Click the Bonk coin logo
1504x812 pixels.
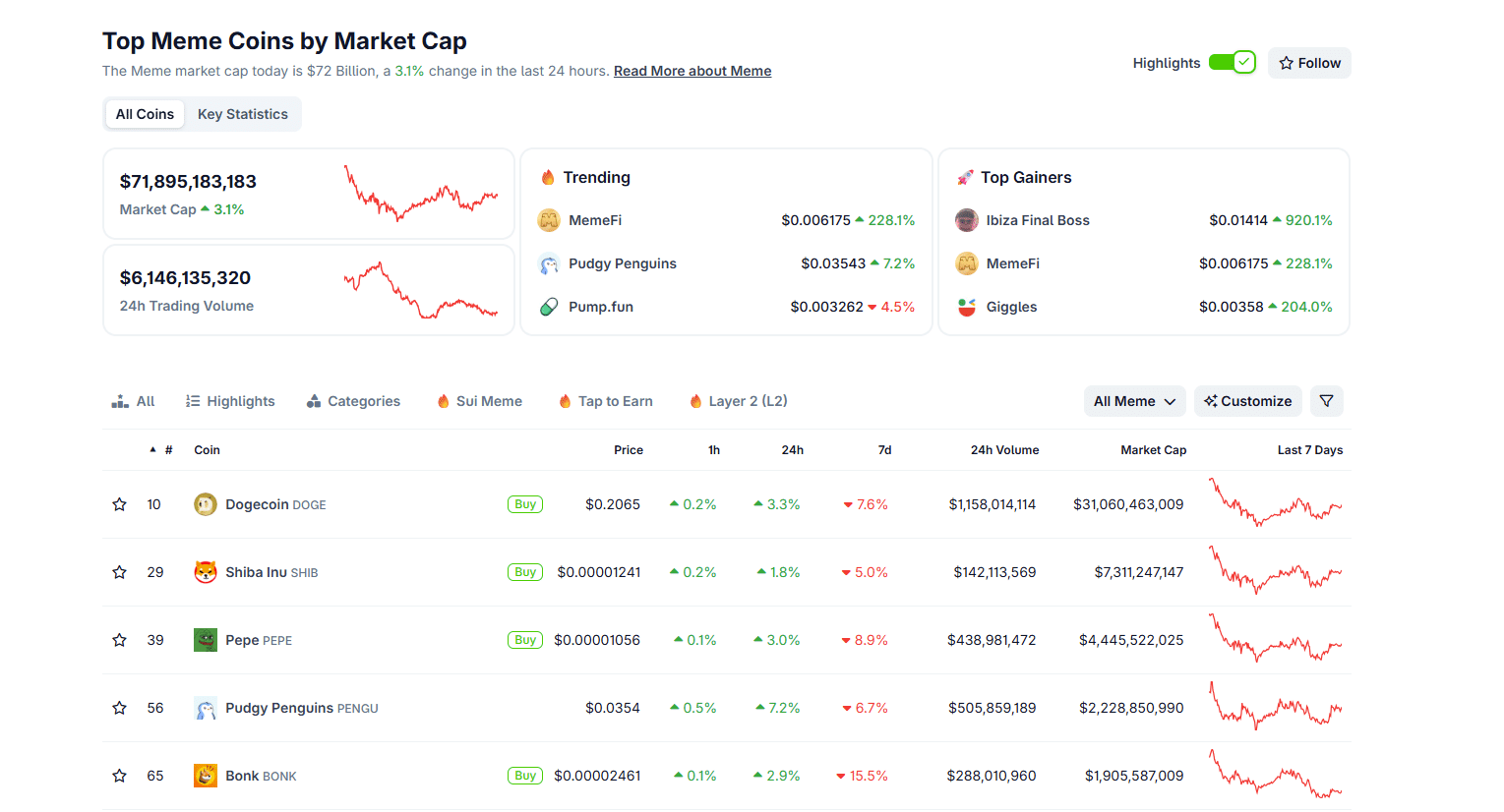tap(206, 776)
